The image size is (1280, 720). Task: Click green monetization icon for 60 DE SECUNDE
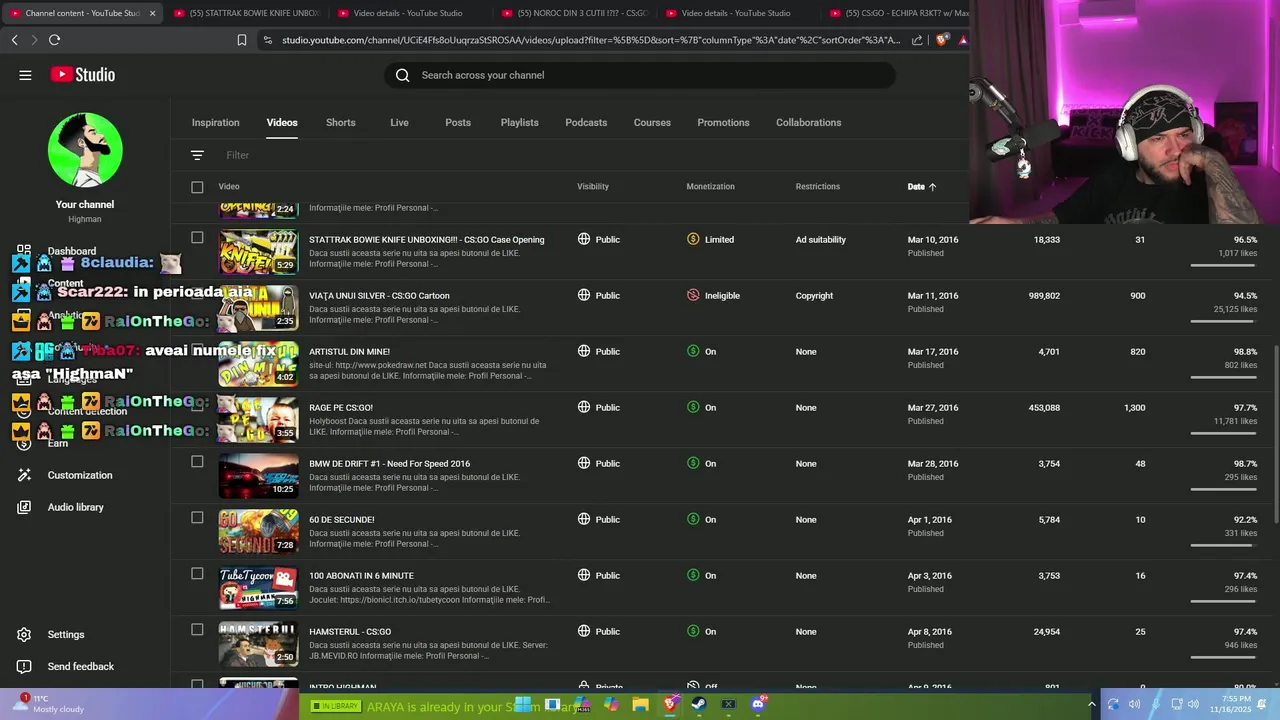(693, 519)
